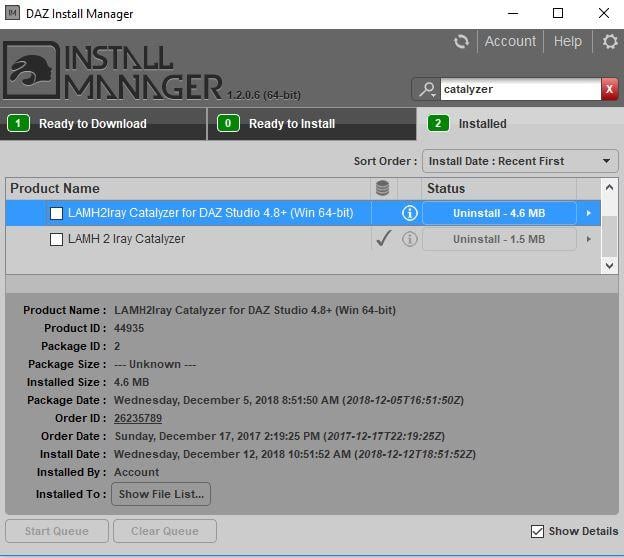The height and width of the screenshot is (558, 624).
Task: Click checkmark icon in LAMH 2 Iray Catalyzer row
Action: [x=384, y=238]
